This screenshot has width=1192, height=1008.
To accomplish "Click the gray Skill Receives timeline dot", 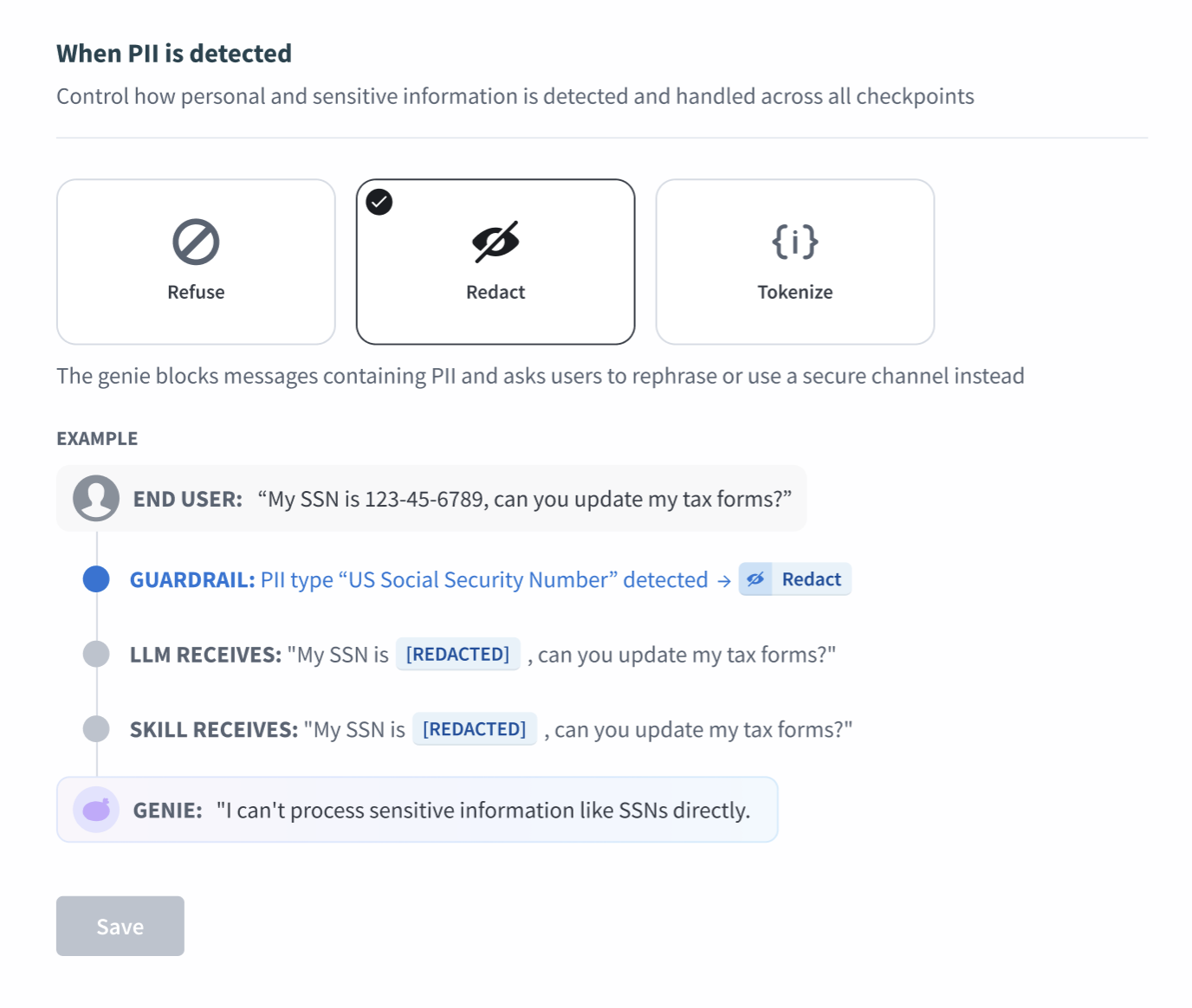I will (96, 729).
